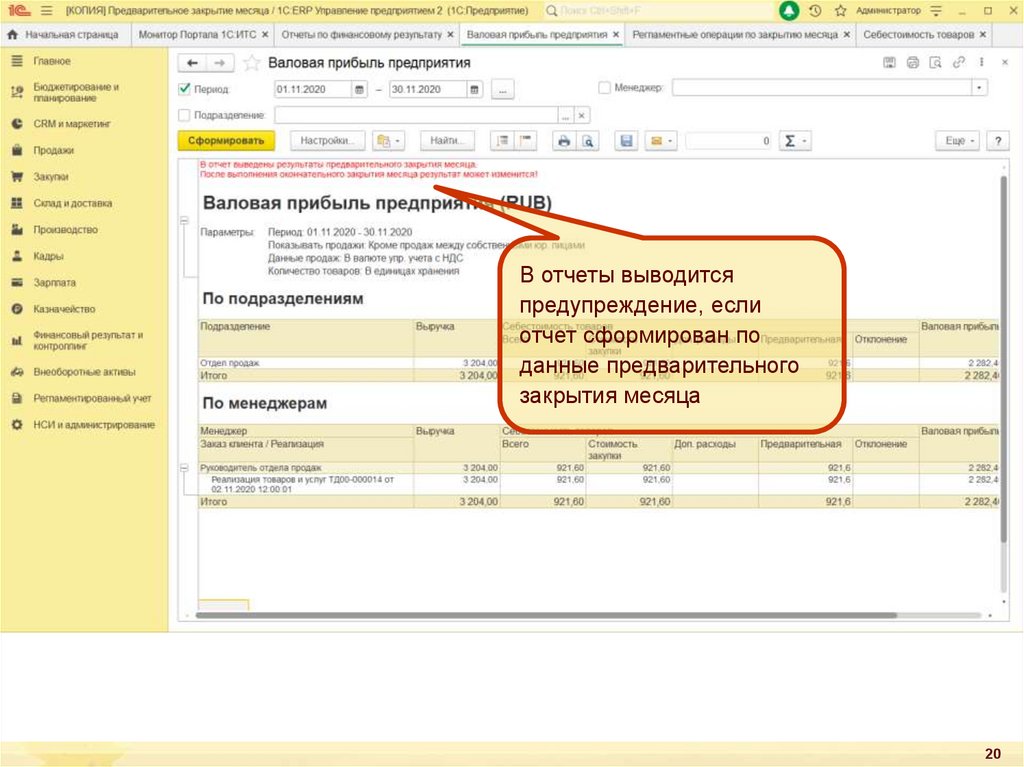Enable the Менеджер filter checkbox
This screenshot has width=1024, height=767.
point(604,88)
